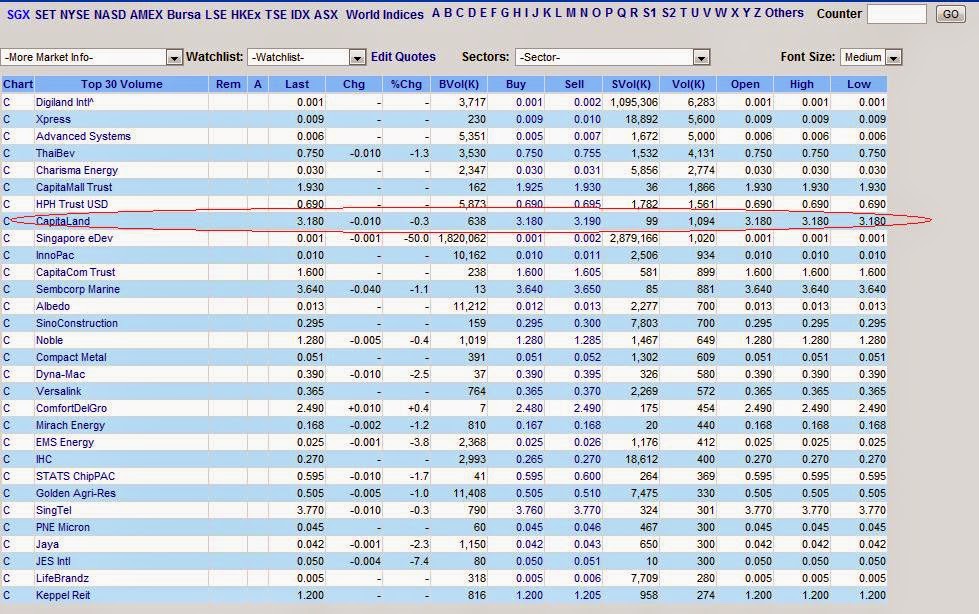
Task: Open chart C for Noble
Action: pyautogui.click(x=7, y=340)
